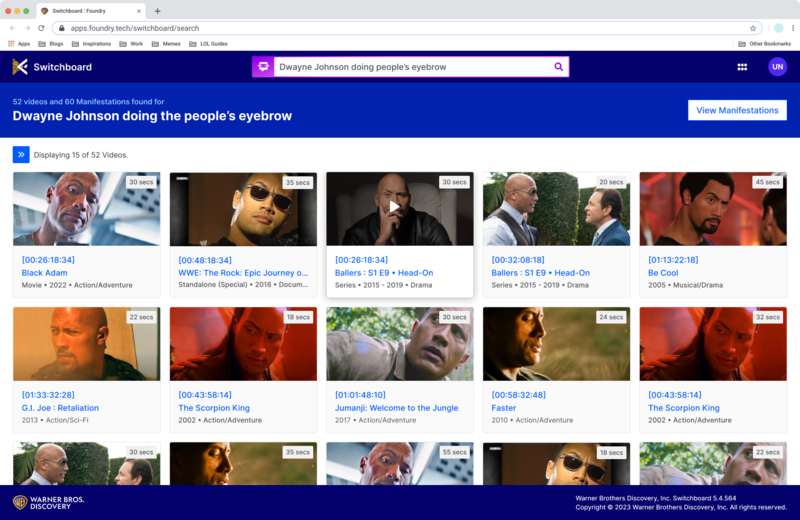Click the magnifier search icon
Image resolution: width=800 pixels, height=520 pixels.
click(559, 67)
